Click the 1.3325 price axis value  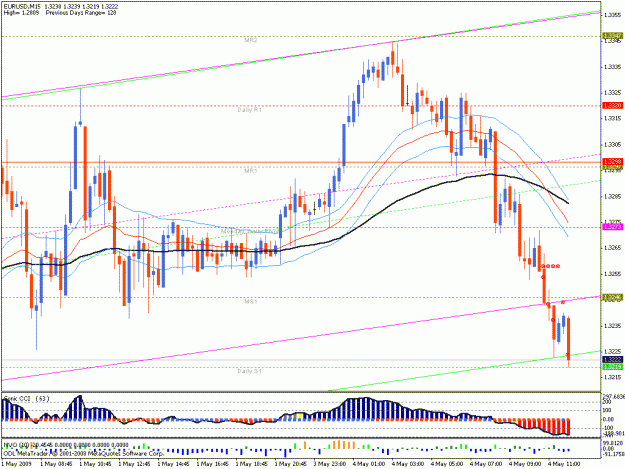[613, 93]
